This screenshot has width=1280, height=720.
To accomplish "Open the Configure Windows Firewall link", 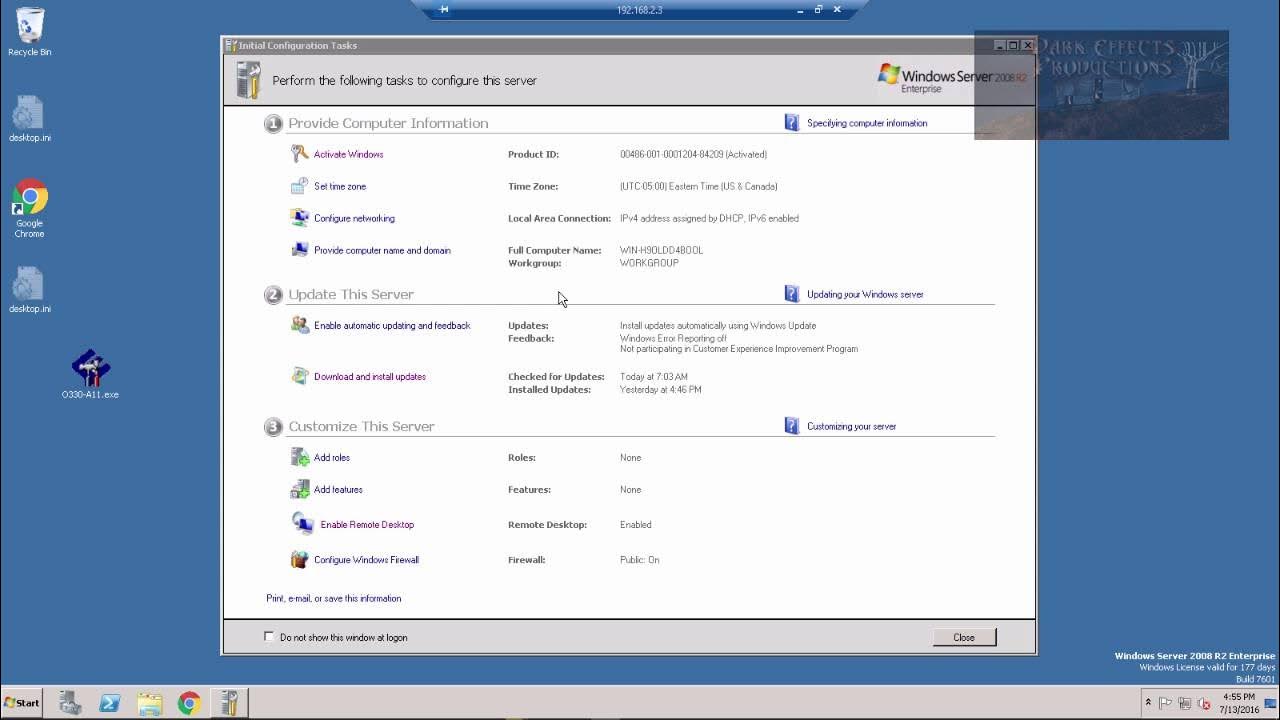I will click(366, 559).
